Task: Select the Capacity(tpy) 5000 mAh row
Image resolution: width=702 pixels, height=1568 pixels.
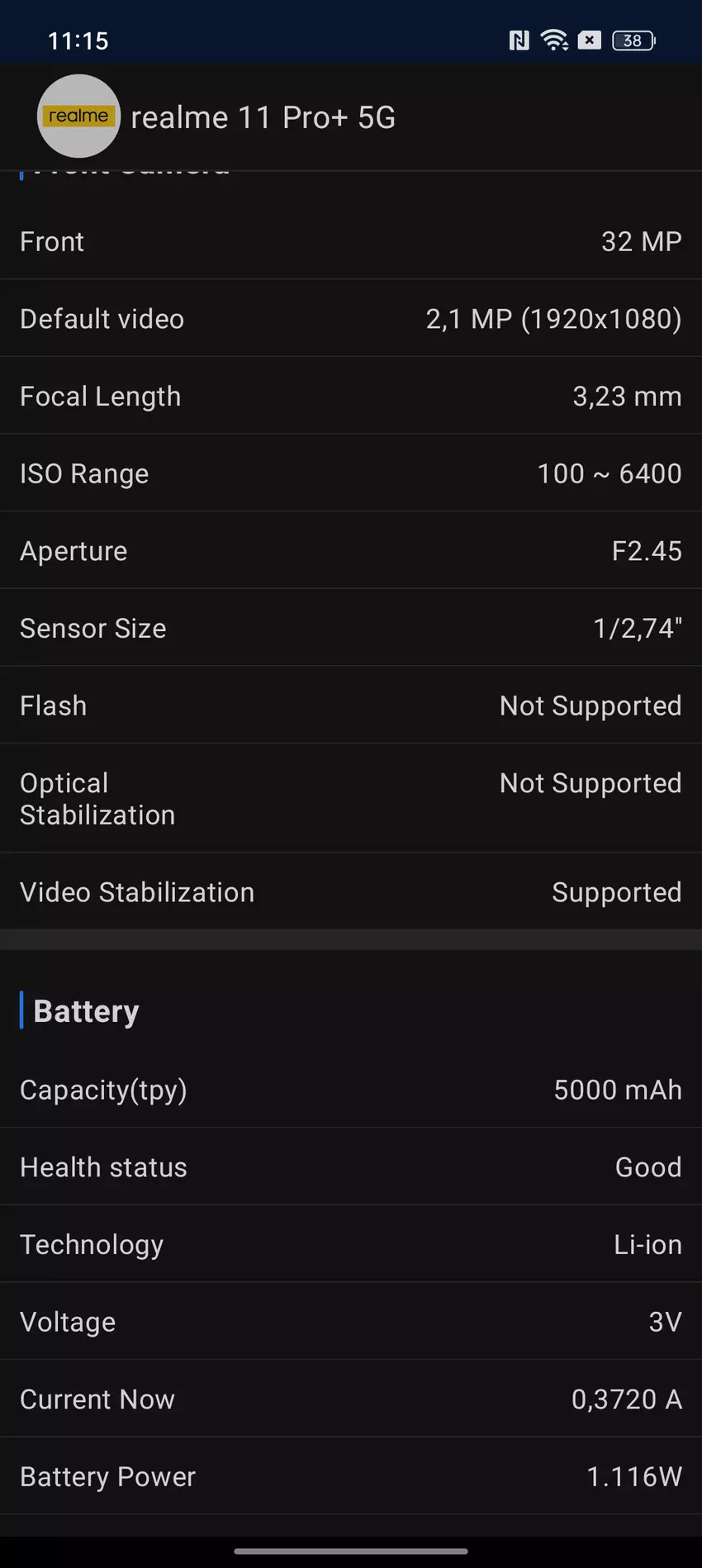Action: [x=351, y=1090]
